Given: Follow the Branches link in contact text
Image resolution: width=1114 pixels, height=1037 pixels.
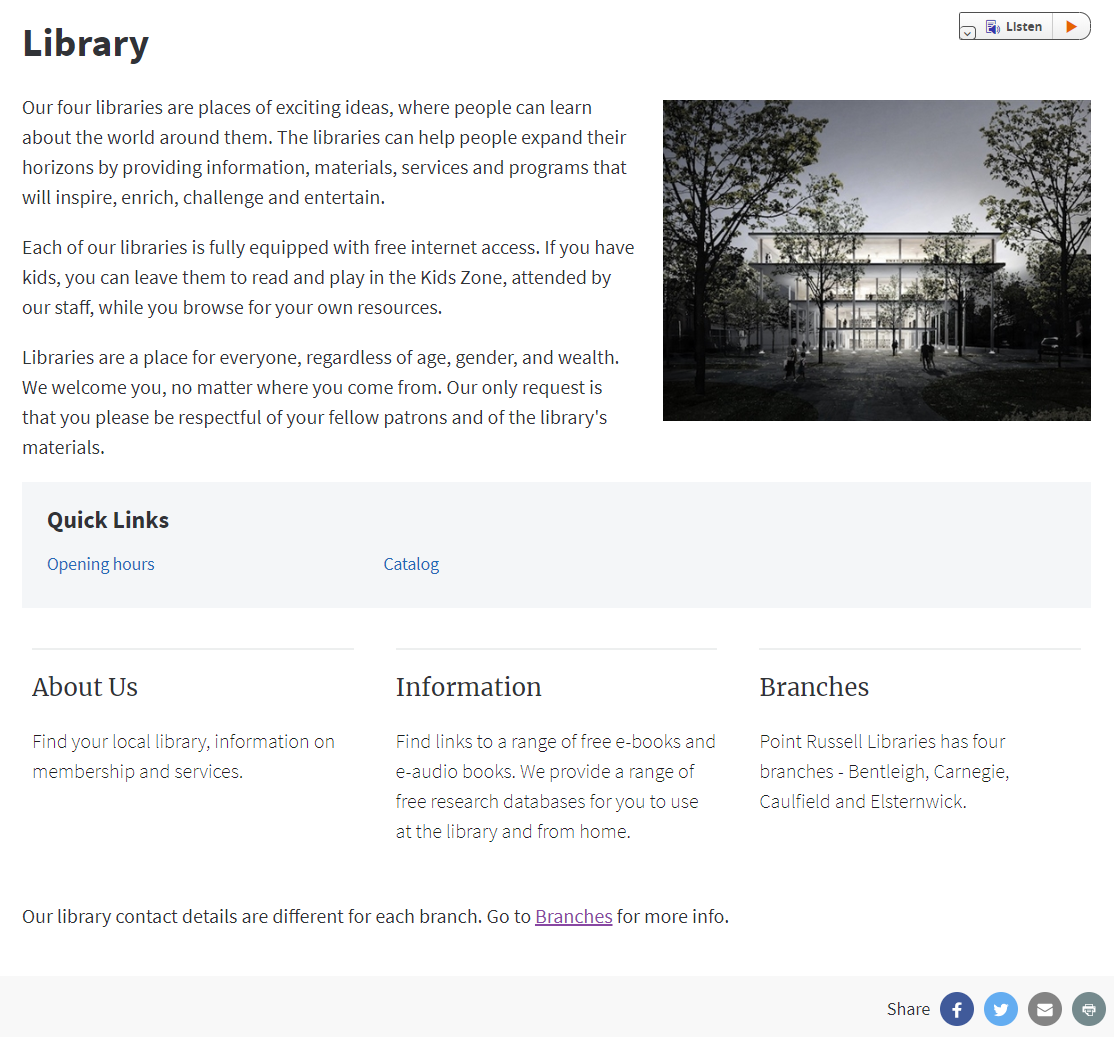Looking at the screenshot, I should click(573, 916).
